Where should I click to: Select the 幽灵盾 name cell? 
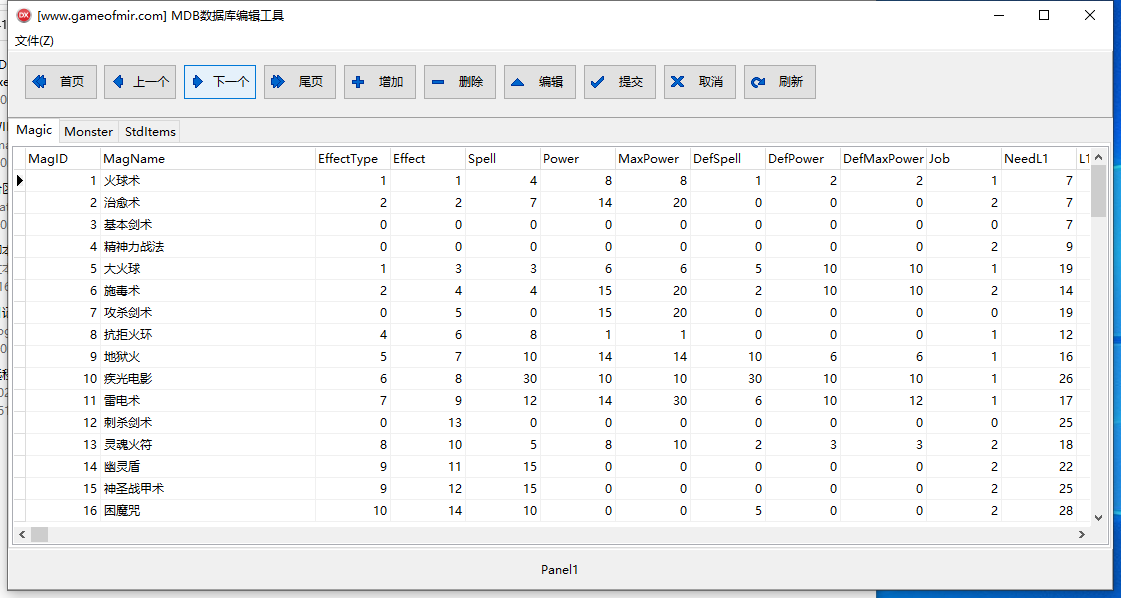coord(208,467)
